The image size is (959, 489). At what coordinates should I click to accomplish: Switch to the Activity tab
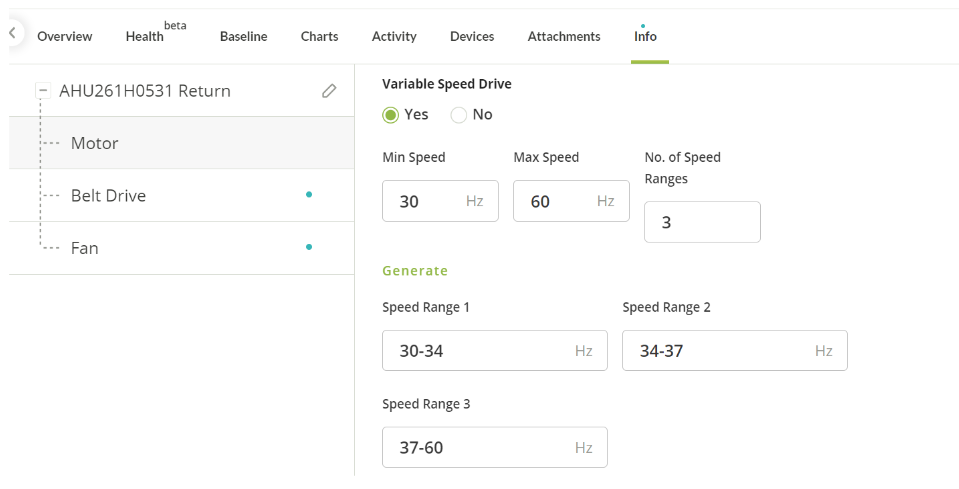pos(394,37)
